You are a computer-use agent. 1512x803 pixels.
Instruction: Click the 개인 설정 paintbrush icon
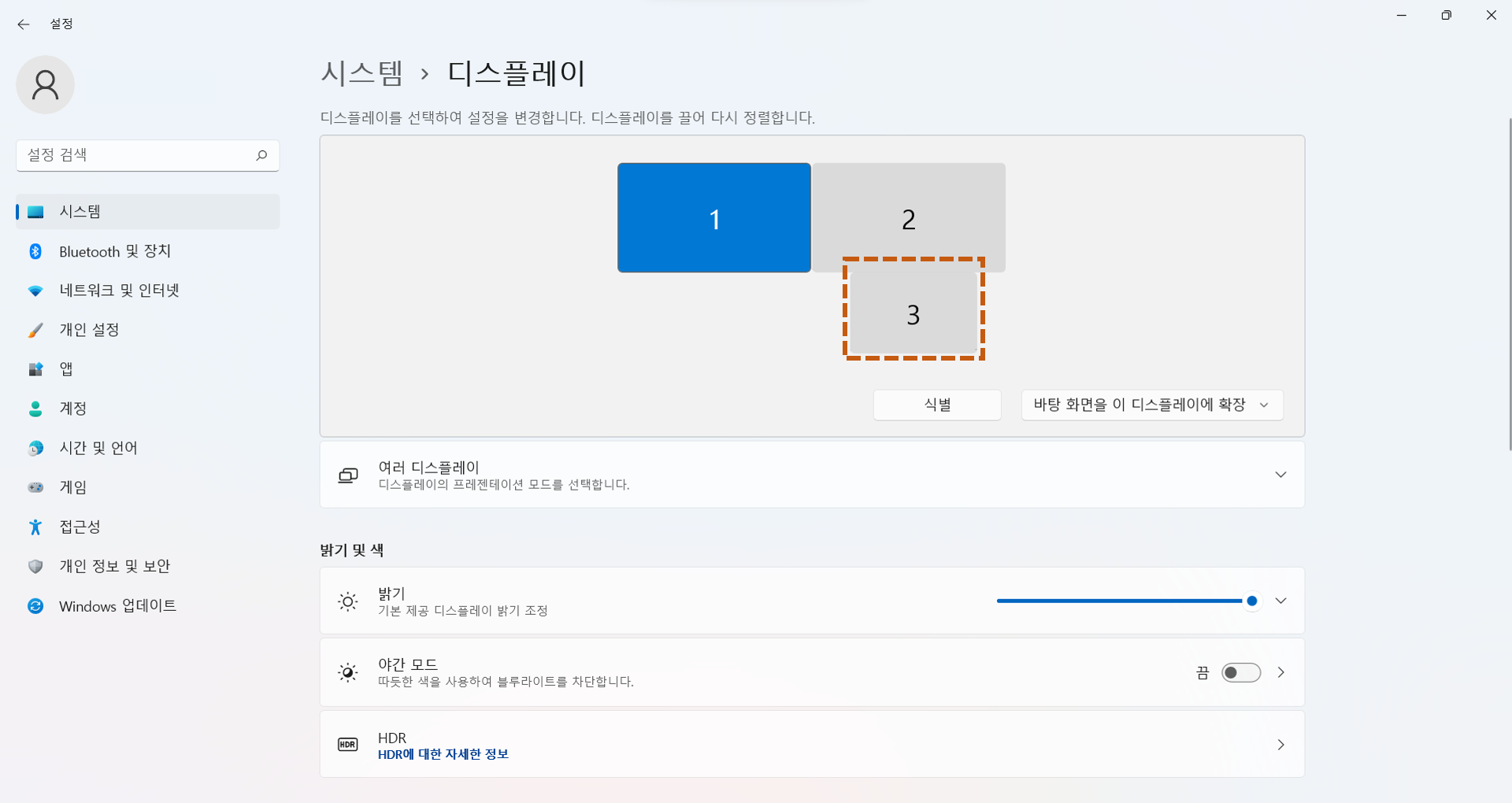click(x=35, y=330)
